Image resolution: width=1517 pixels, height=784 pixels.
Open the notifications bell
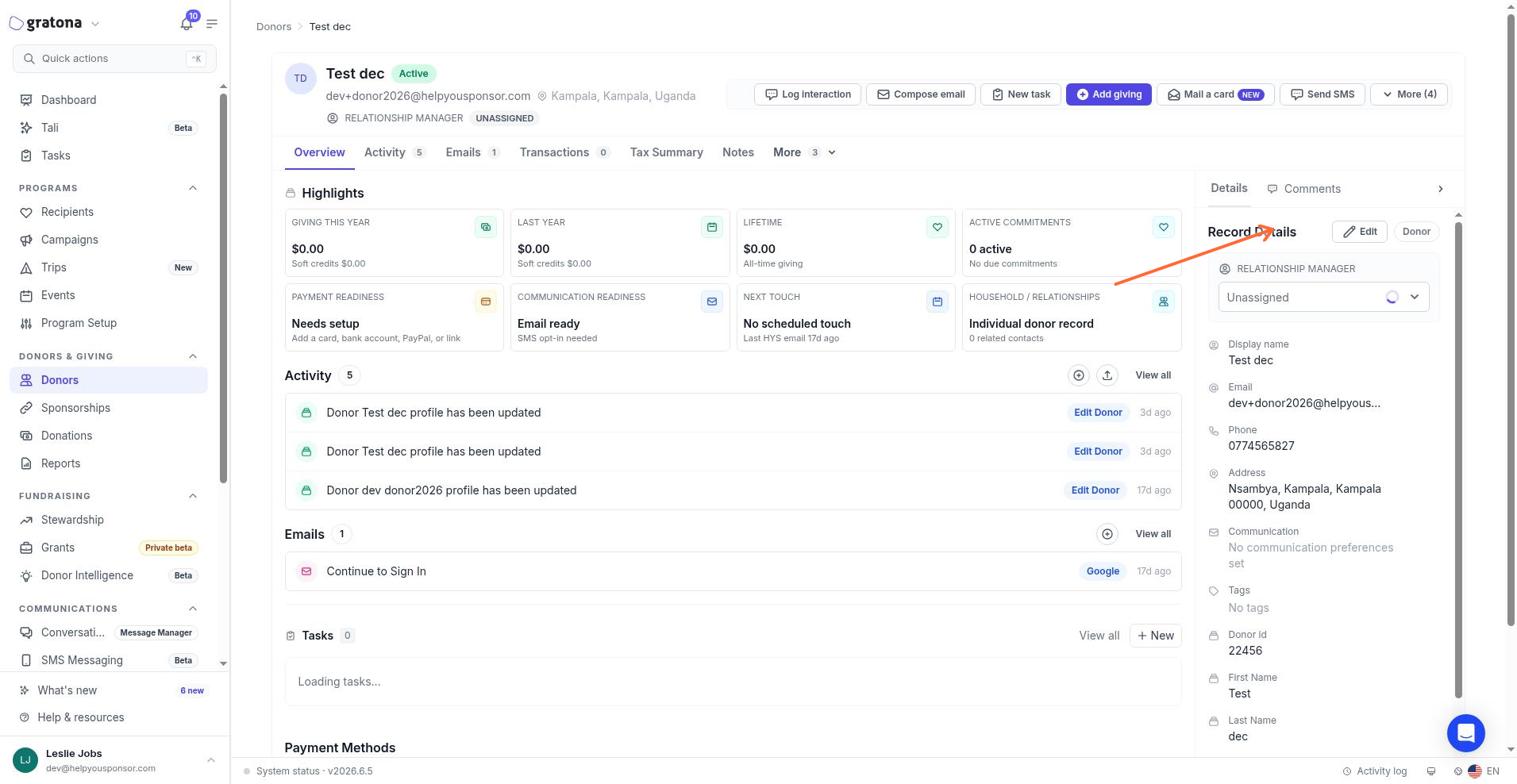[x=187, y=23]
